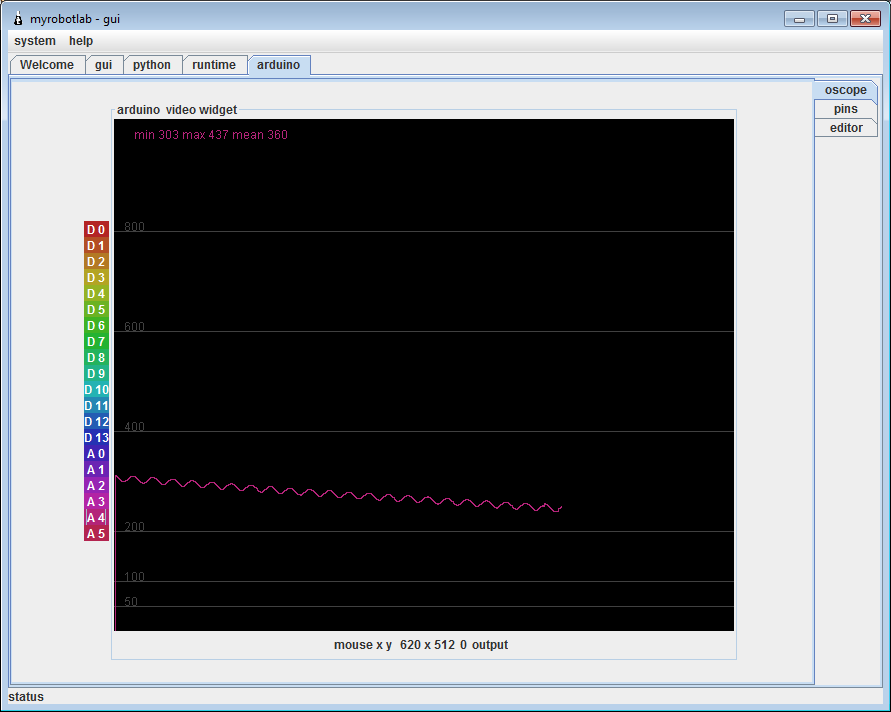Click the 600 gridline label
The height and width of the screenshot is (712, 891).
point(134,326)
